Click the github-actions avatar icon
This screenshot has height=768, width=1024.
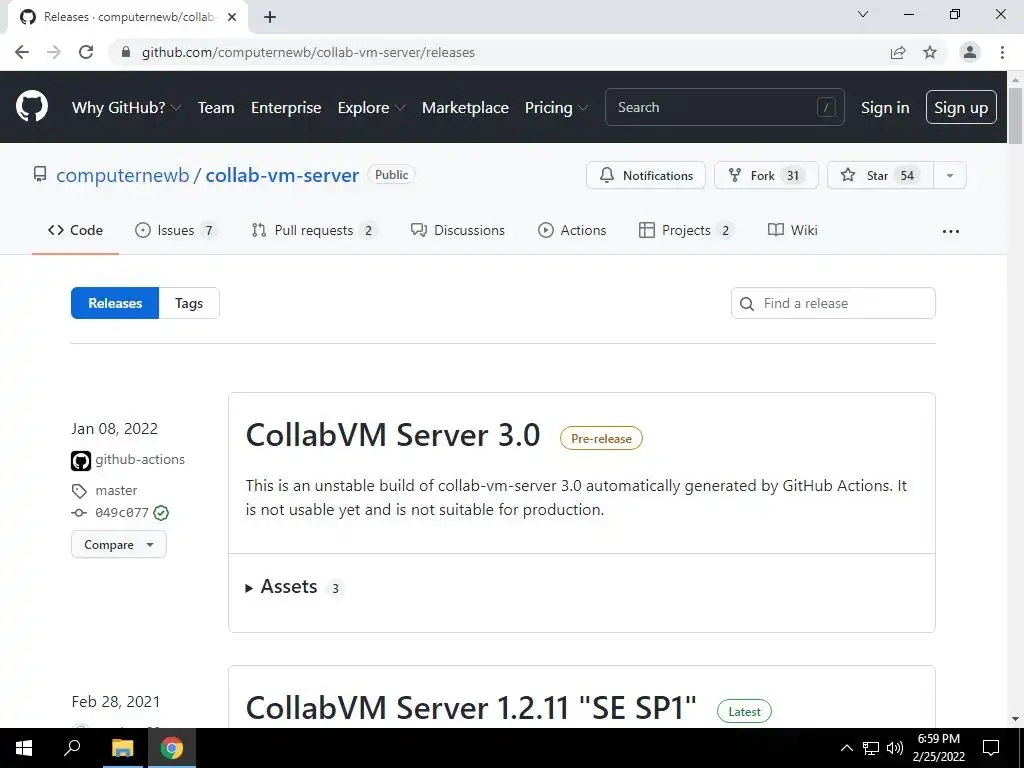tap(81, 461)
